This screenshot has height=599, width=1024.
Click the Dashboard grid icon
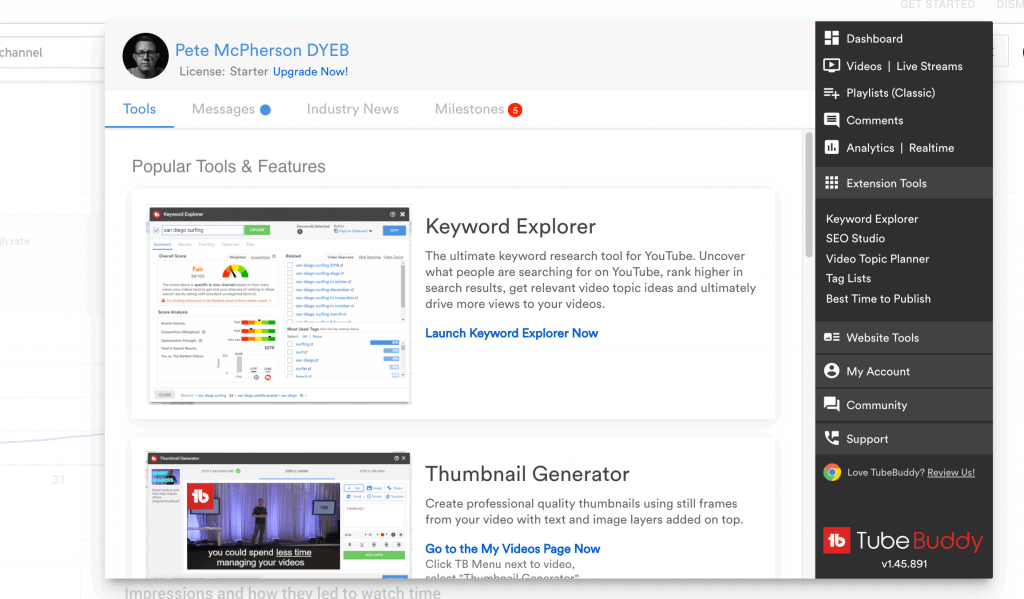[x=831, y=39]
